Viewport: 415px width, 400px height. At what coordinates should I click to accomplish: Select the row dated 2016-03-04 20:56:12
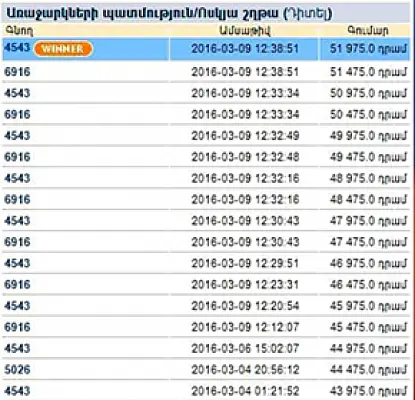click(x=206, y=370)
